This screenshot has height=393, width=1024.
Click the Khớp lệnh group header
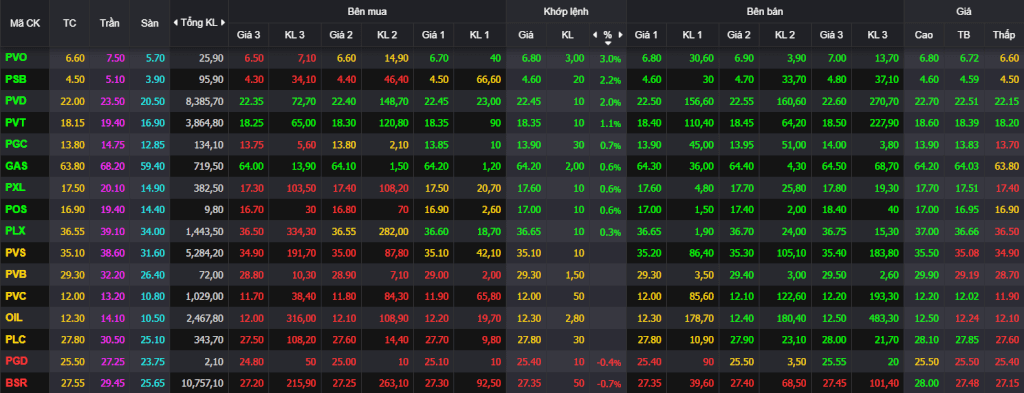click(566, 11)
